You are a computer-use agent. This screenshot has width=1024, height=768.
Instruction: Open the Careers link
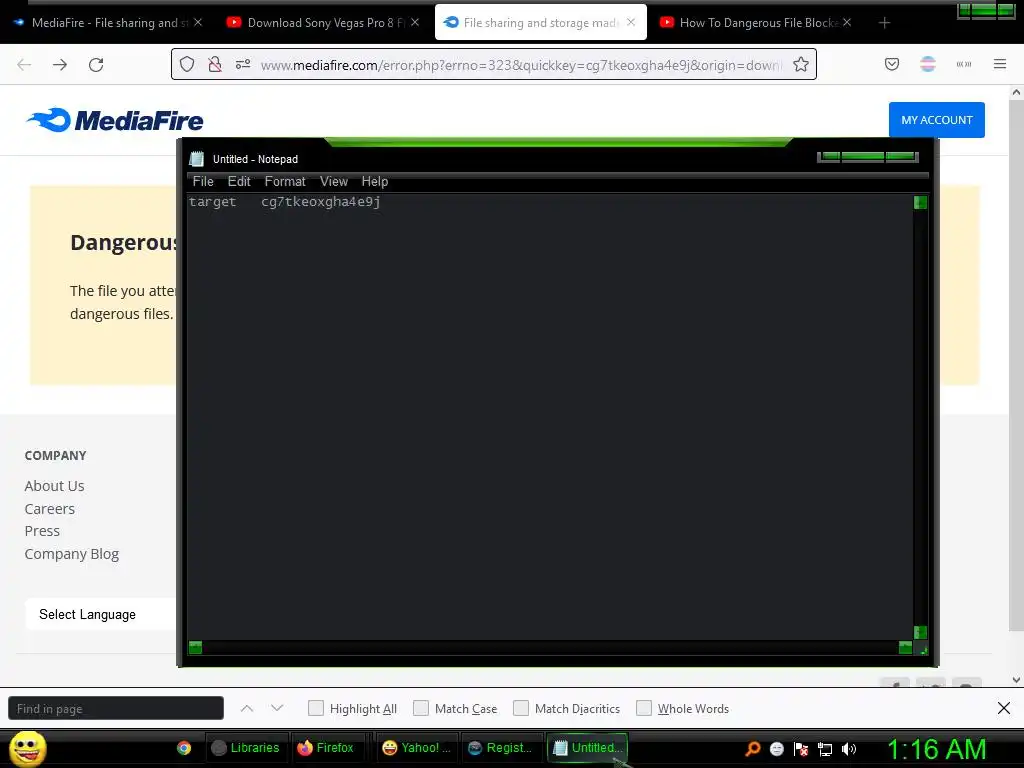(x=50, y=509)
